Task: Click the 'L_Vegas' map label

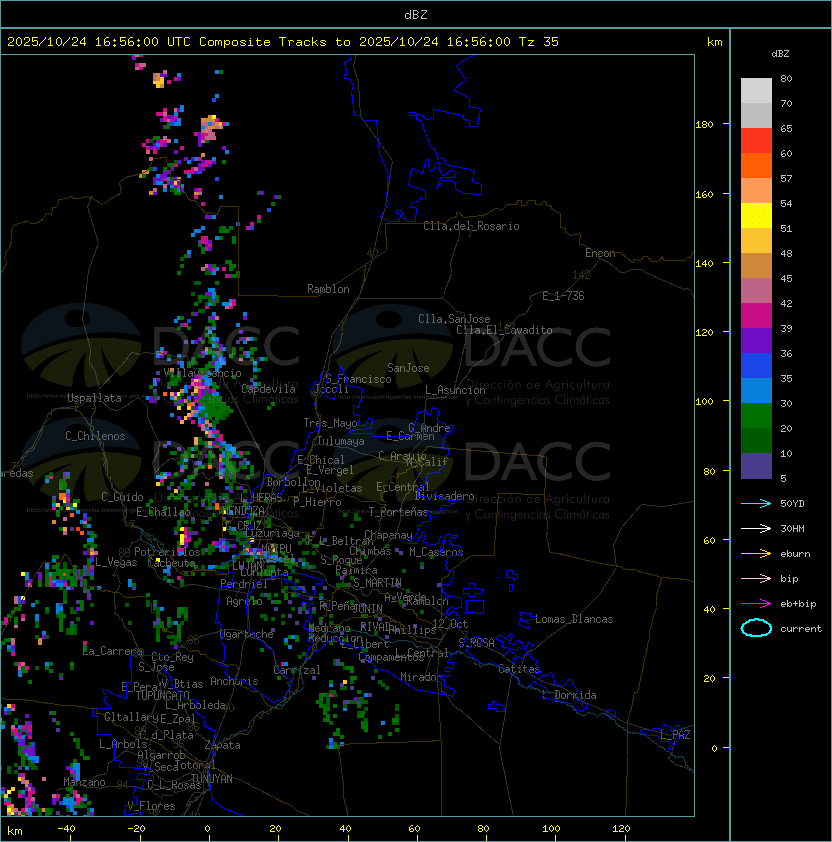Action: [116, 562]
